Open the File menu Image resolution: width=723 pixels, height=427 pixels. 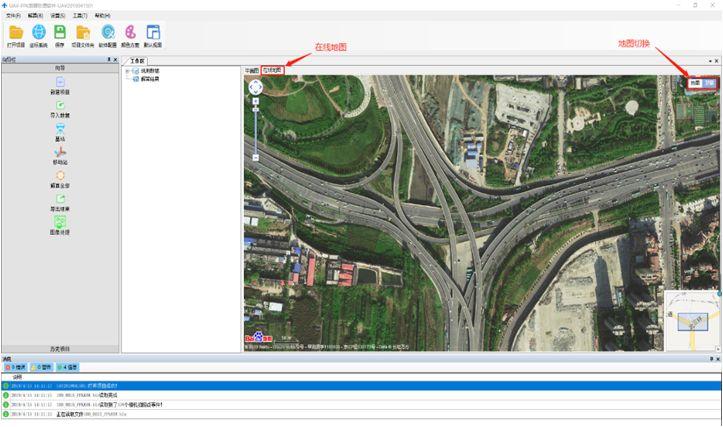click(12, 16)
